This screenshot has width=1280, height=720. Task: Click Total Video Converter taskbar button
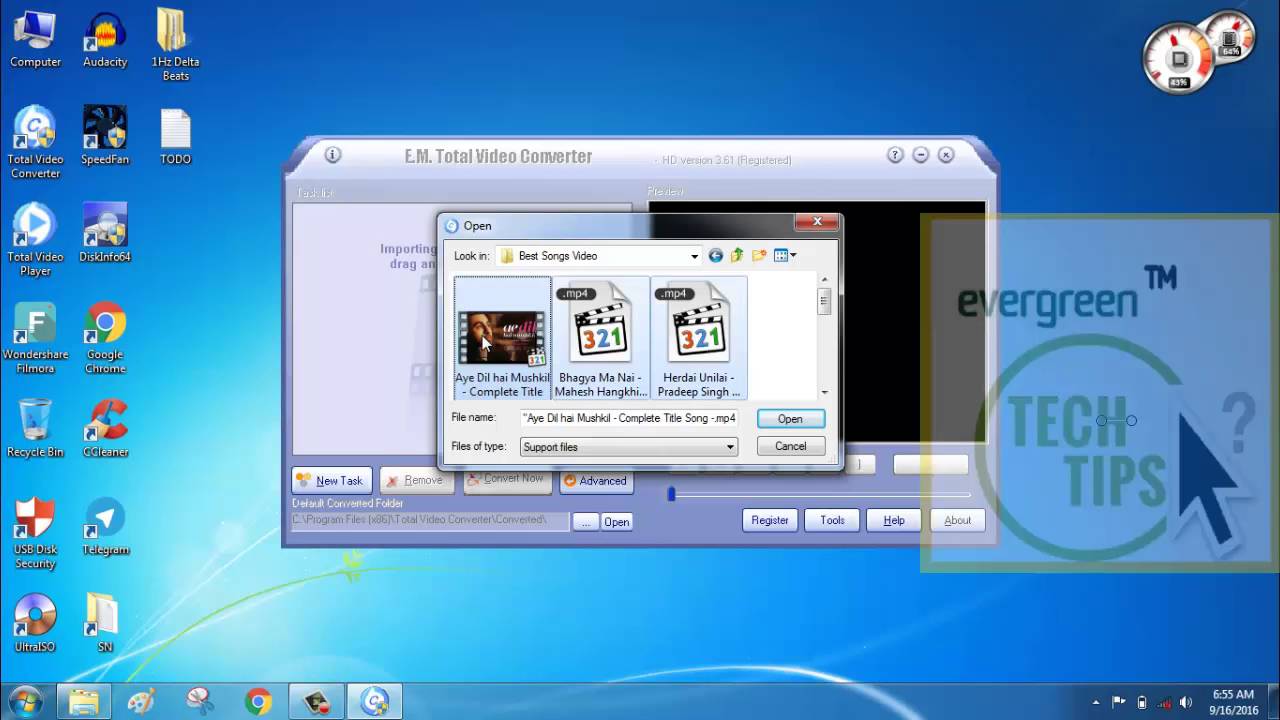374,701
